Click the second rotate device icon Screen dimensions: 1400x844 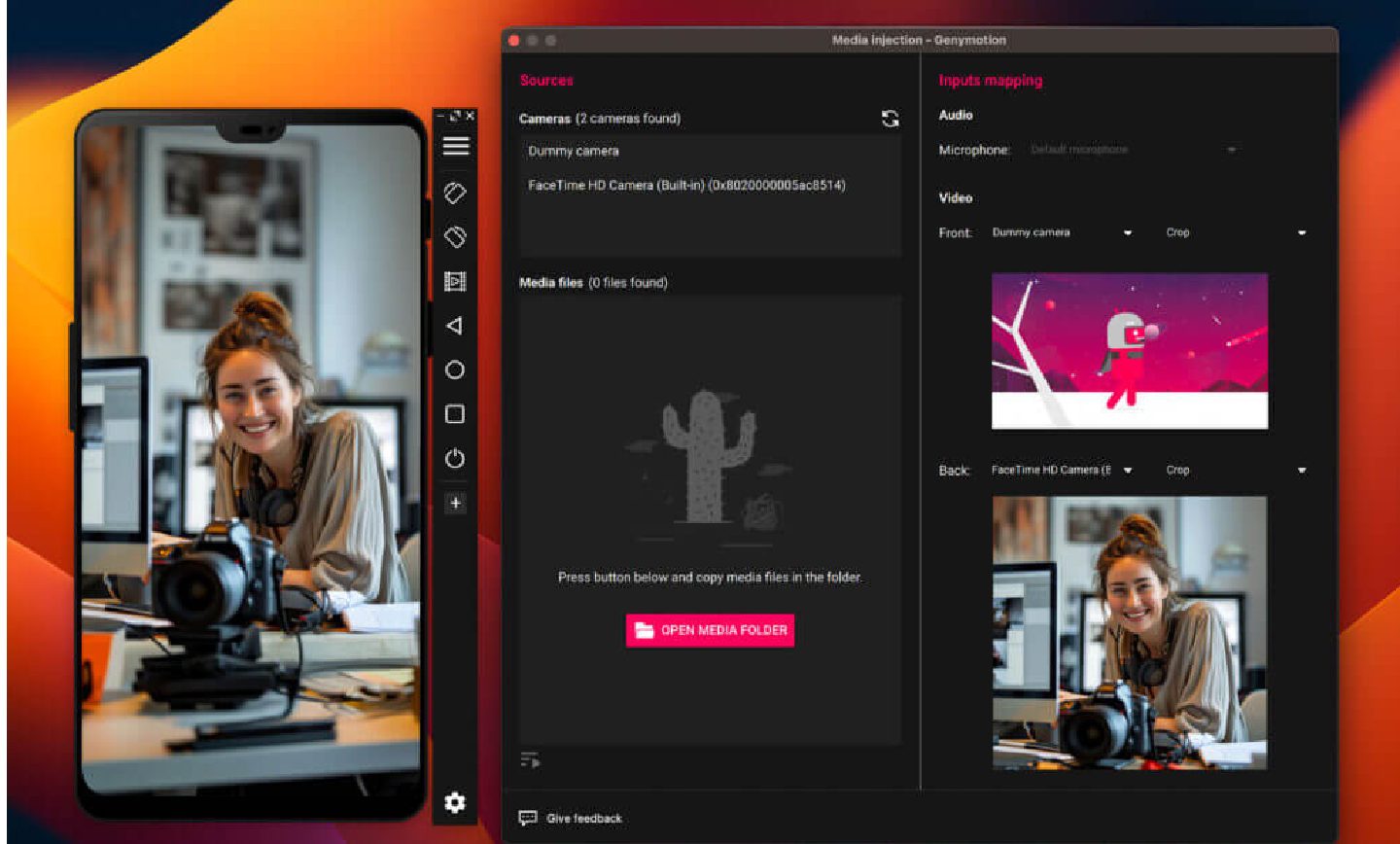pos(455,236)
